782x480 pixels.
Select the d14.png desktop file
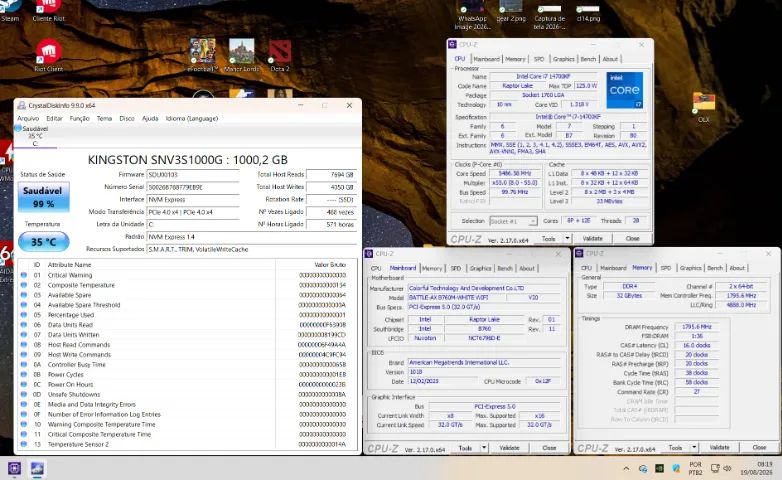(x=588, y=12)
